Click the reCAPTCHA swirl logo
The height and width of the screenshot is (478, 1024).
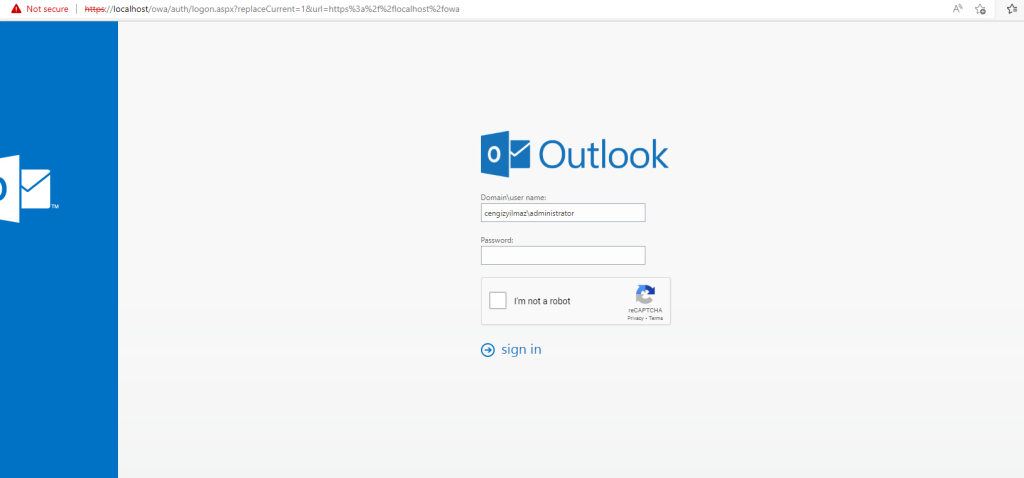645,295
